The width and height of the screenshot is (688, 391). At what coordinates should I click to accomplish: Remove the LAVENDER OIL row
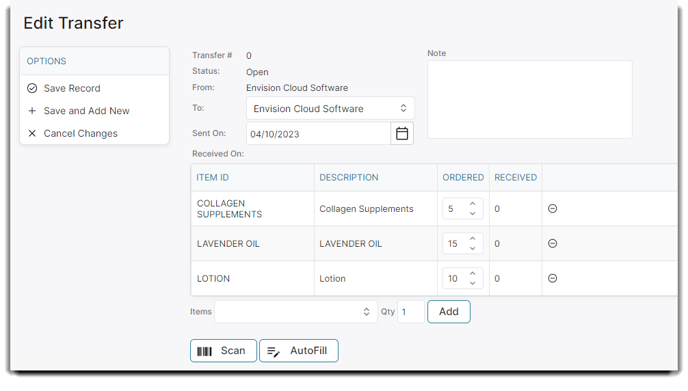[552, 243]
